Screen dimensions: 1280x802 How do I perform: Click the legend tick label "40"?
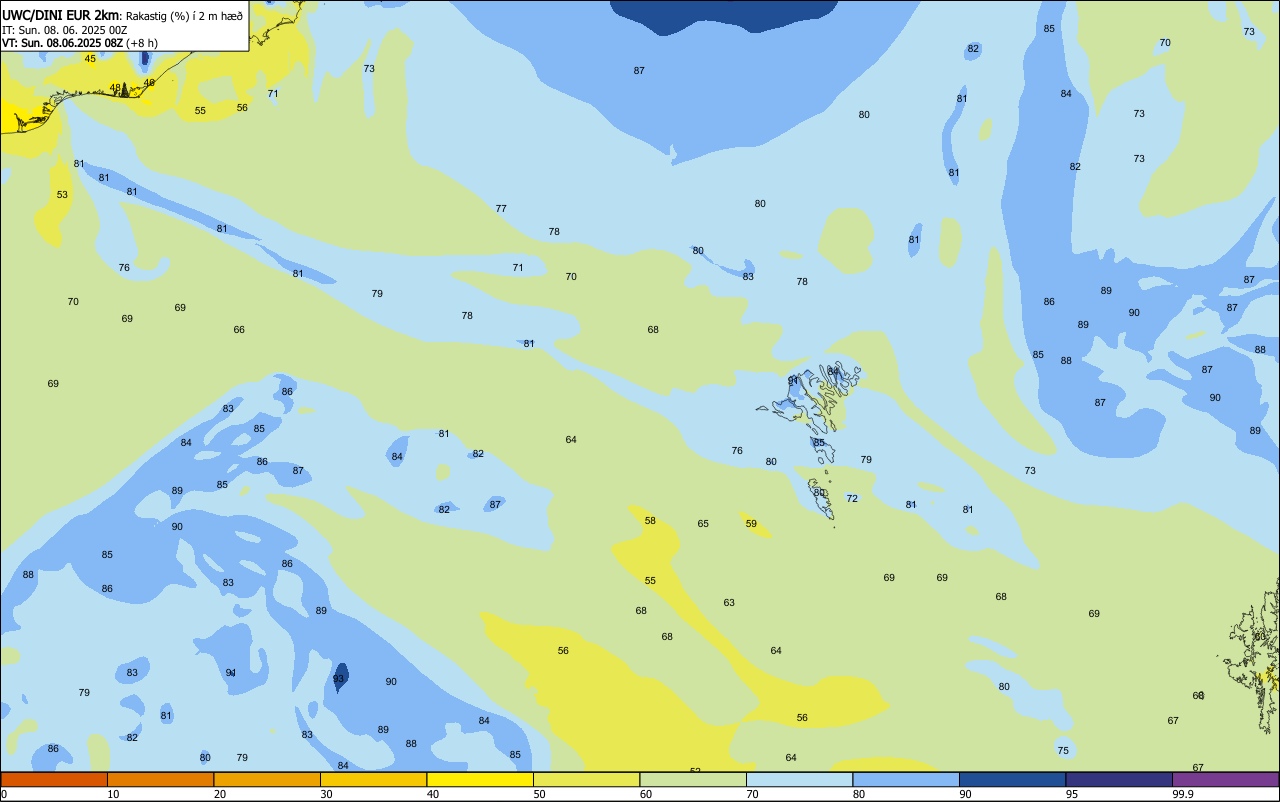point(433,794)
